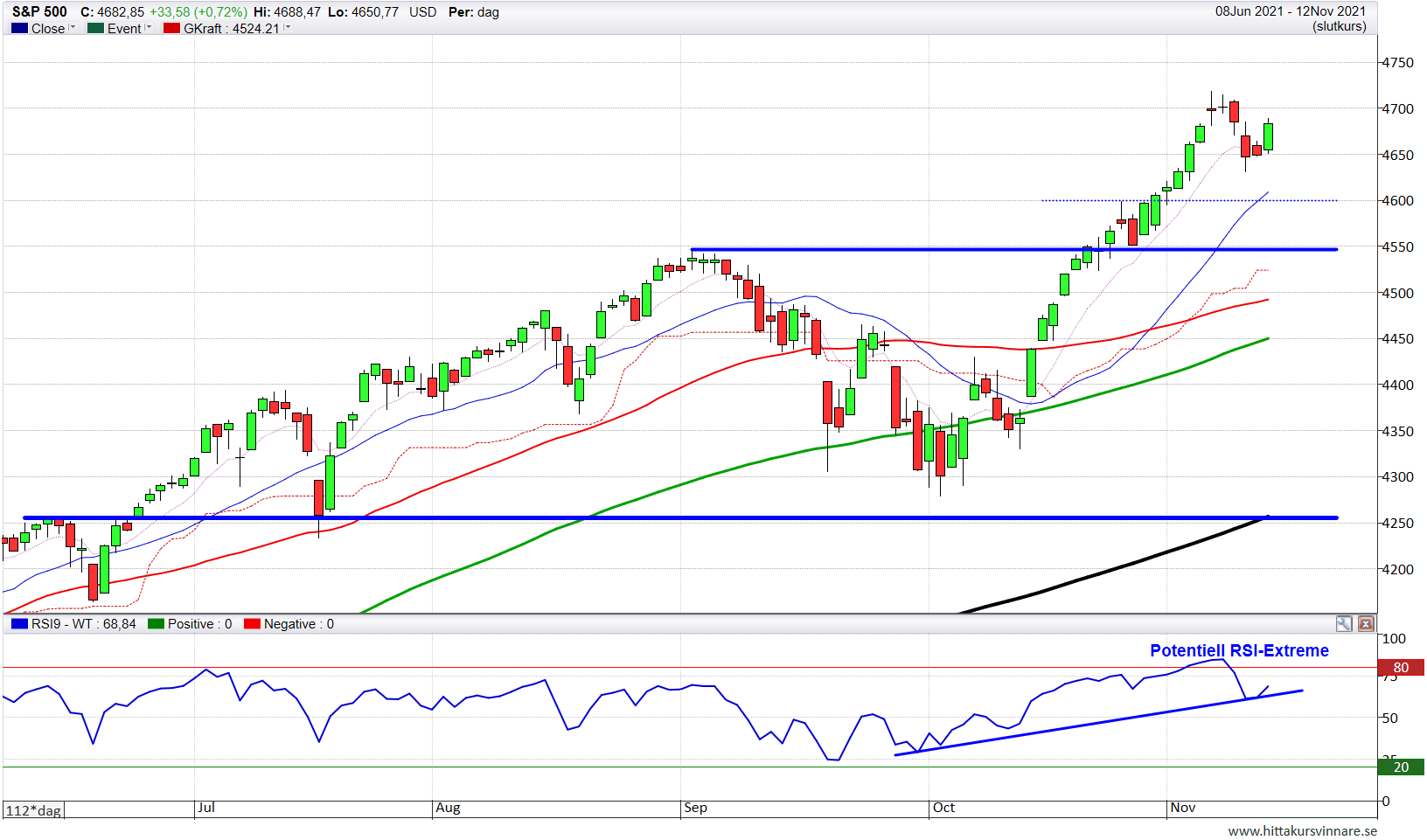Click the Negative : 0 label
1427x840 pixels.
click(x=298, y=624)
